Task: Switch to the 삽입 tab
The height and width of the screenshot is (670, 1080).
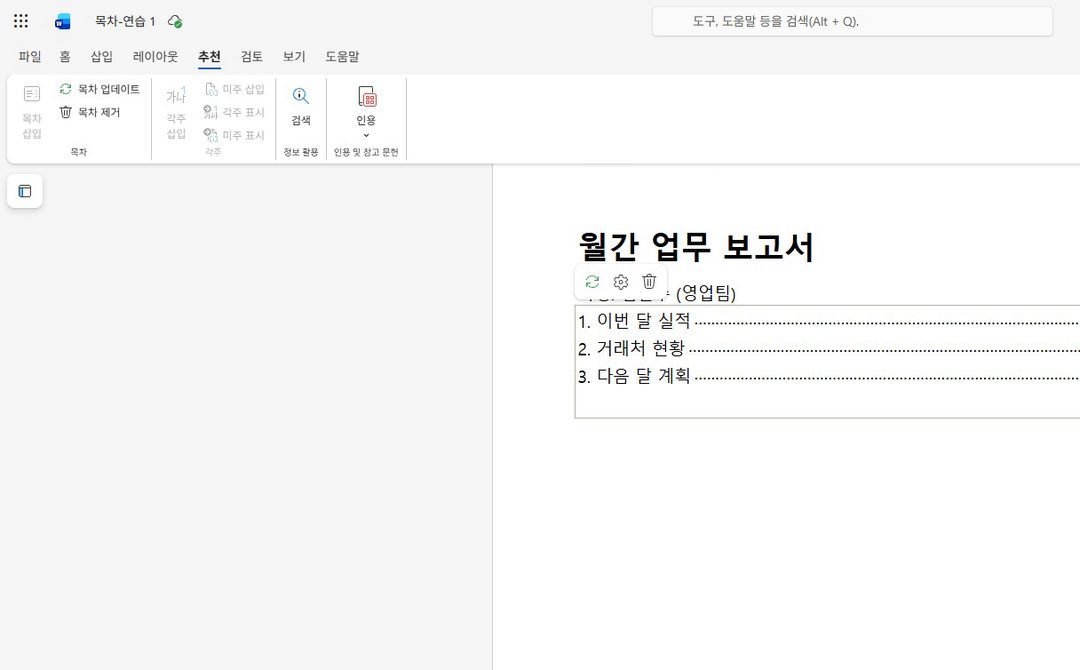Action: pyautogui.click(x=101, y=56)
